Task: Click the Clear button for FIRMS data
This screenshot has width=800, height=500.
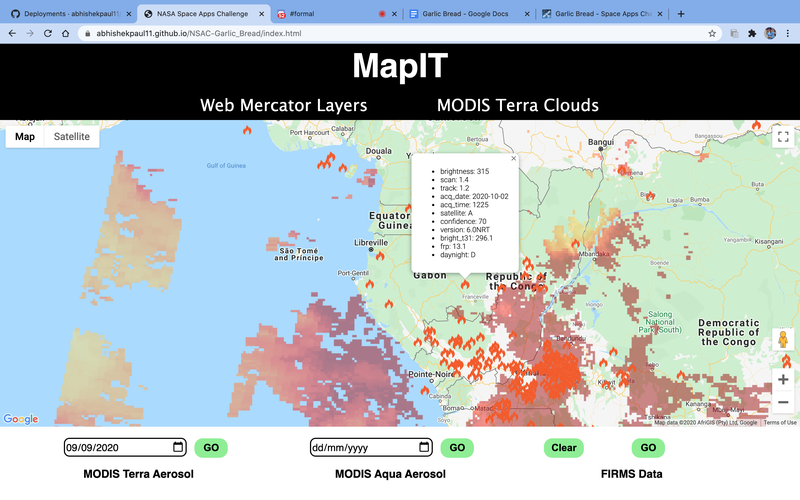Action: tap(563, 447)
